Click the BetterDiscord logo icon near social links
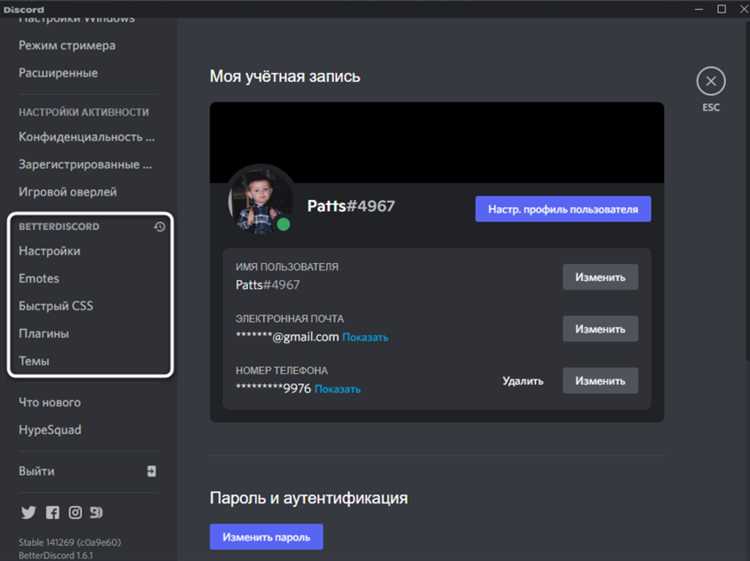750x561 pixels. pyautogui.click(x=97, y=513)
